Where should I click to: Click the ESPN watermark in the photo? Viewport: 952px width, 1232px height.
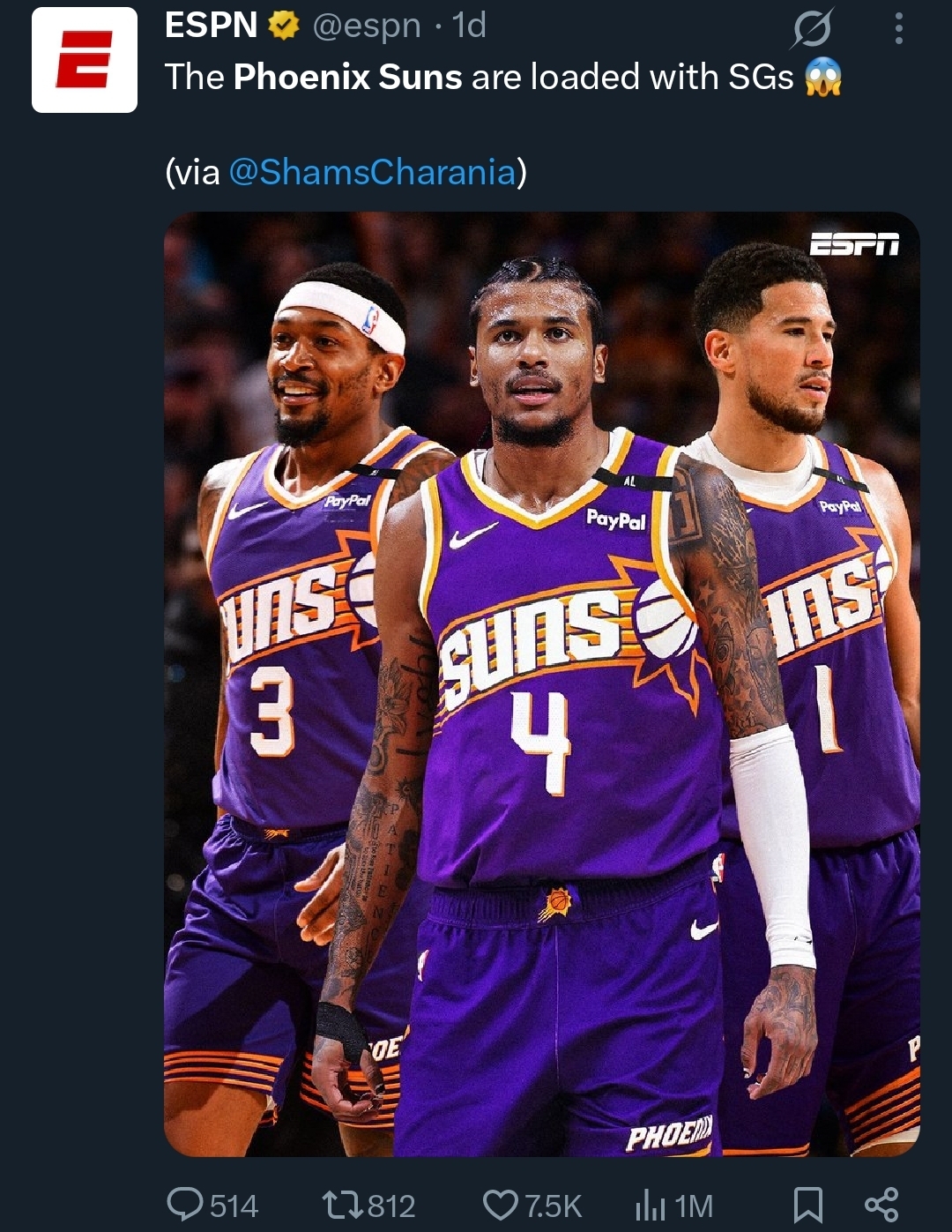(x=854, y=244)
